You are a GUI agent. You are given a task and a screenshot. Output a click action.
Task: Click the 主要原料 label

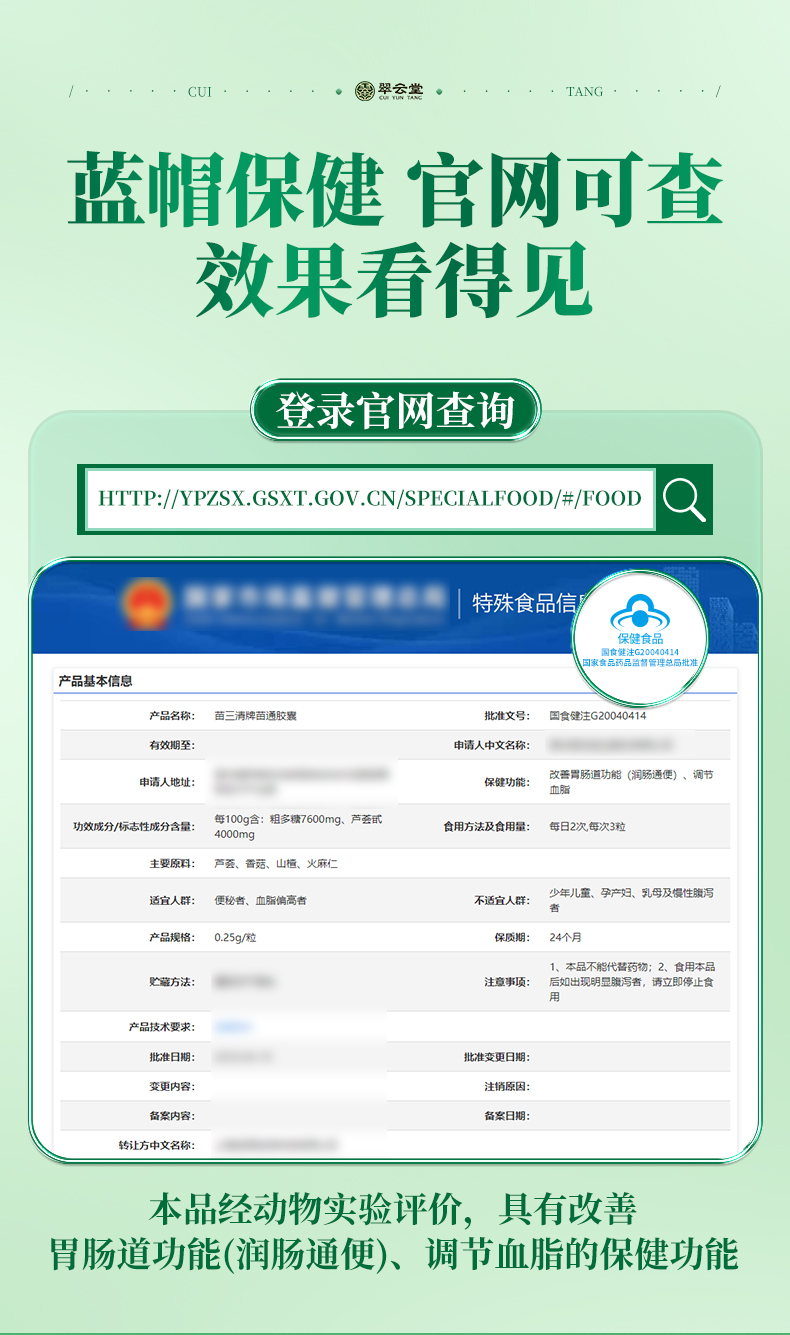pos(172,863)
